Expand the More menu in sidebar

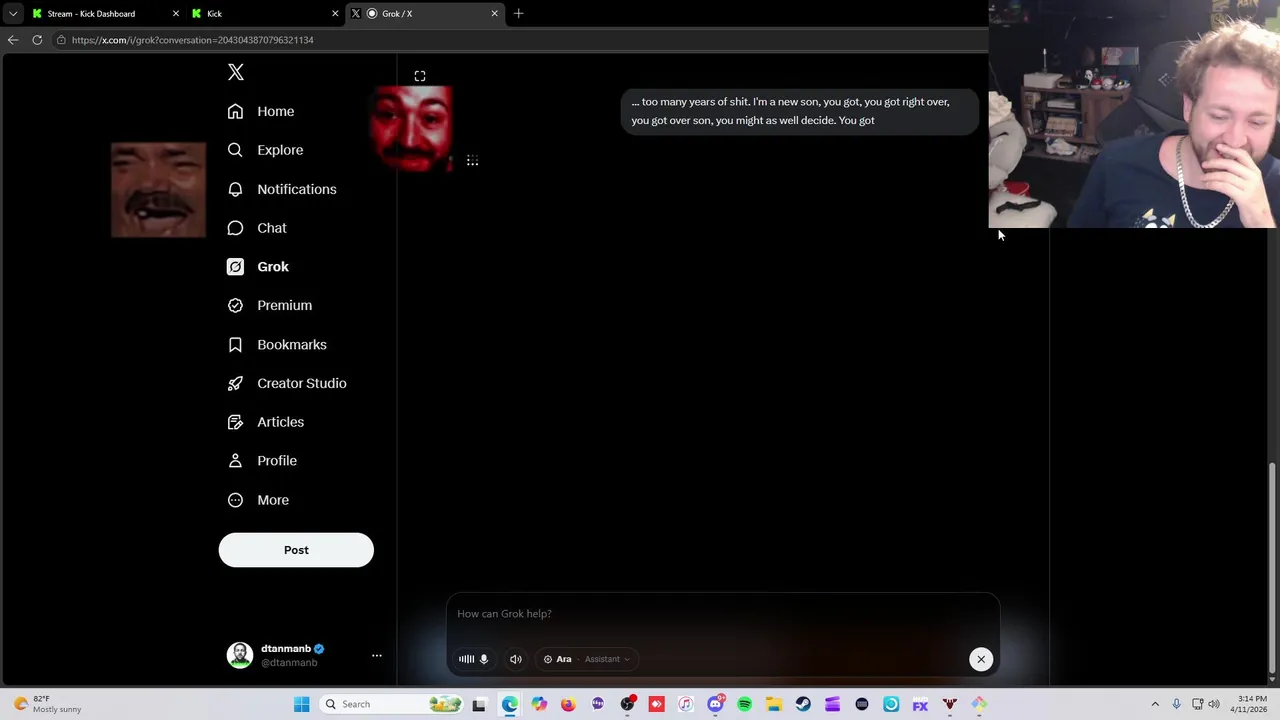point(258,500)
